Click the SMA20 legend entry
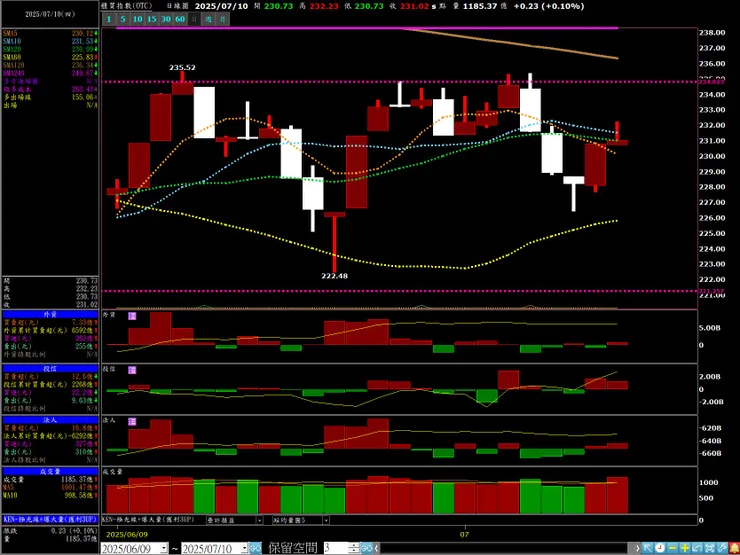Image resolution: width=740 pixels, height=555 pixels. coord(50,49)
